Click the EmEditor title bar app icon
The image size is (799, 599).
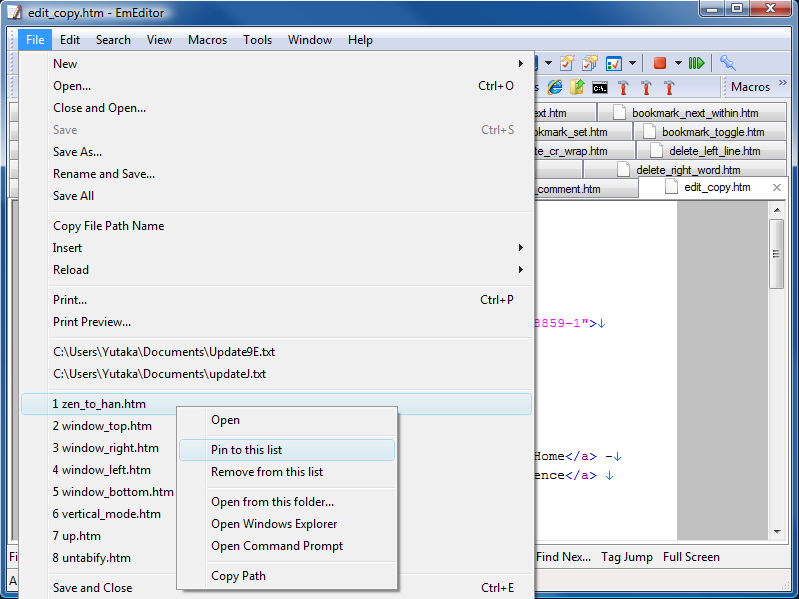coord(14,12)
